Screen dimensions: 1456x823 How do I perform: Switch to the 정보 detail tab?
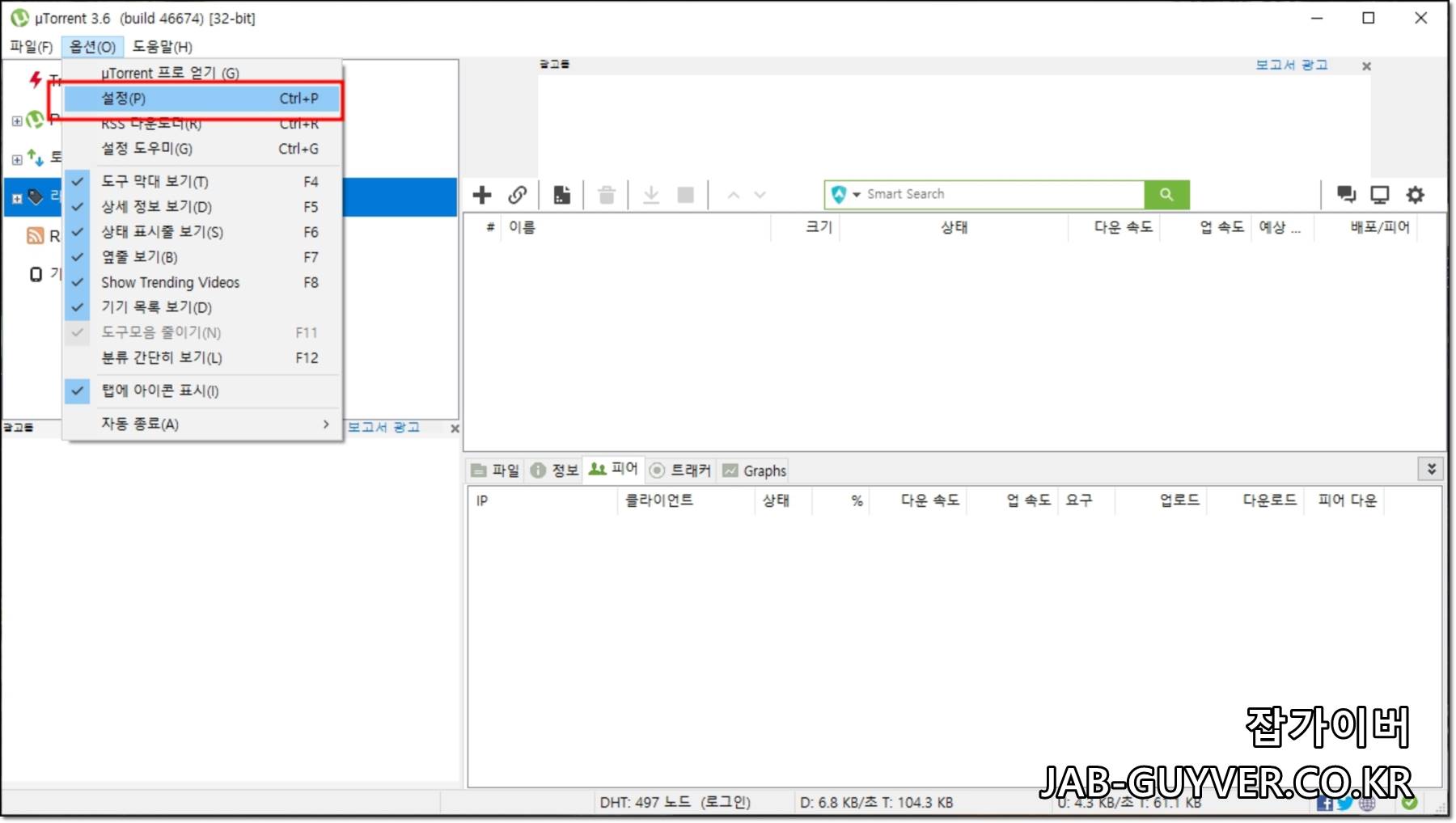555,471
